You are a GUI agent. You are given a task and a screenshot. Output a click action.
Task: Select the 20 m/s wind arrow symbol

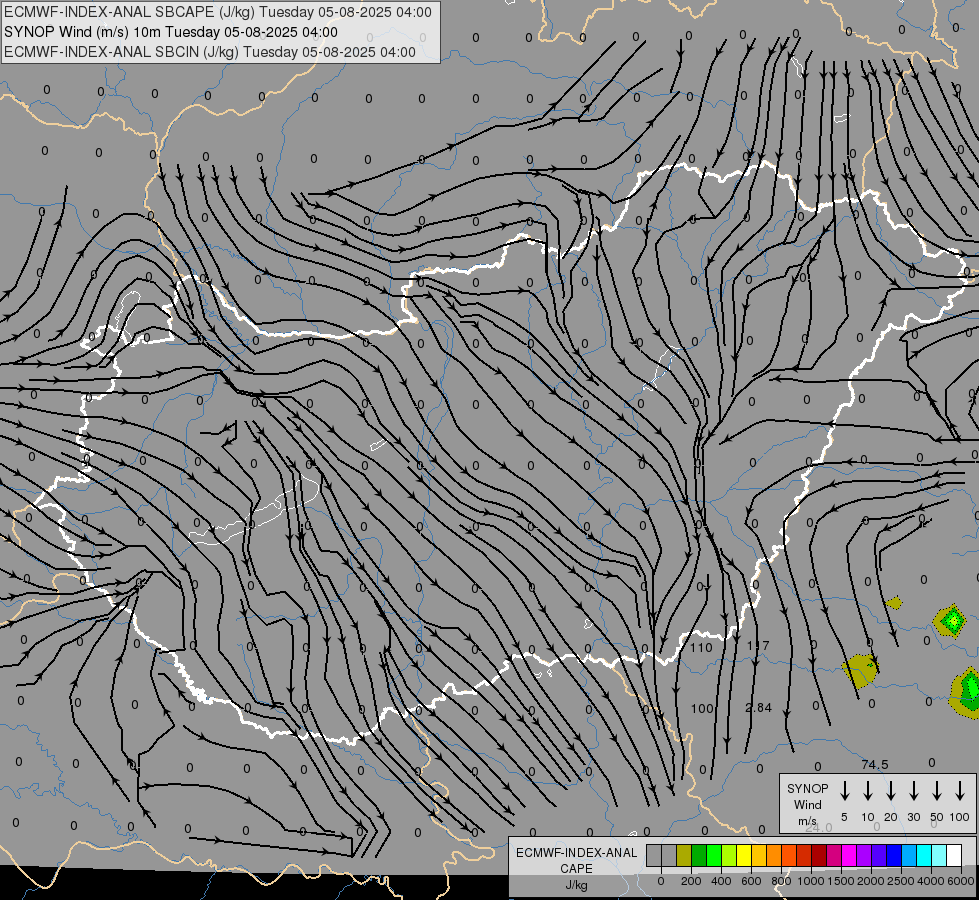click(891, 791)
